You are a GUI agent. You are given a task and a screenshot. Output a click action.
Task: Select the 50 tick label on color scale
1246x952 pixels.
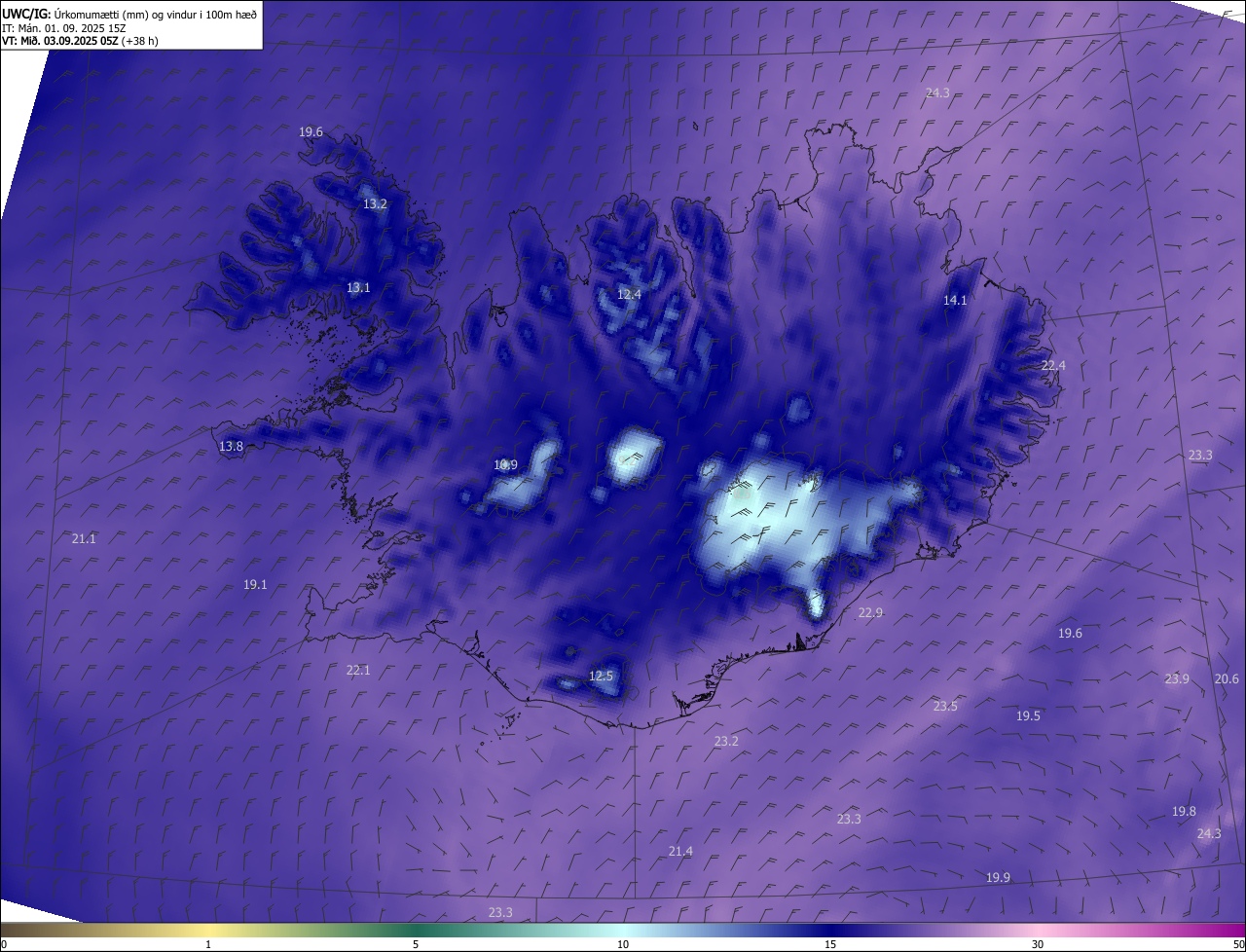coord(1237,944)
